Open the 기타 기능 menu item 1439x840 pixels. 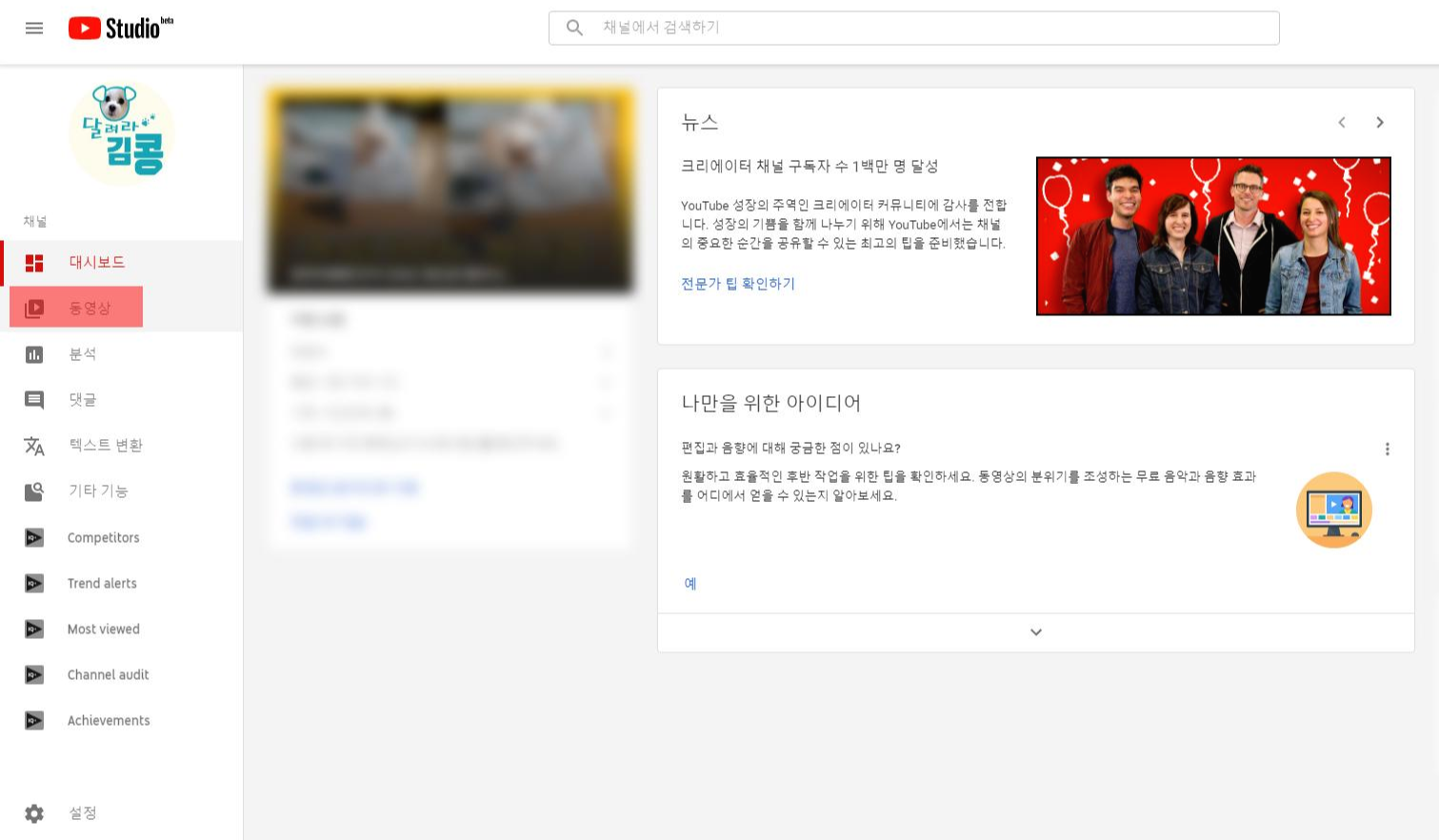[98, 490]
